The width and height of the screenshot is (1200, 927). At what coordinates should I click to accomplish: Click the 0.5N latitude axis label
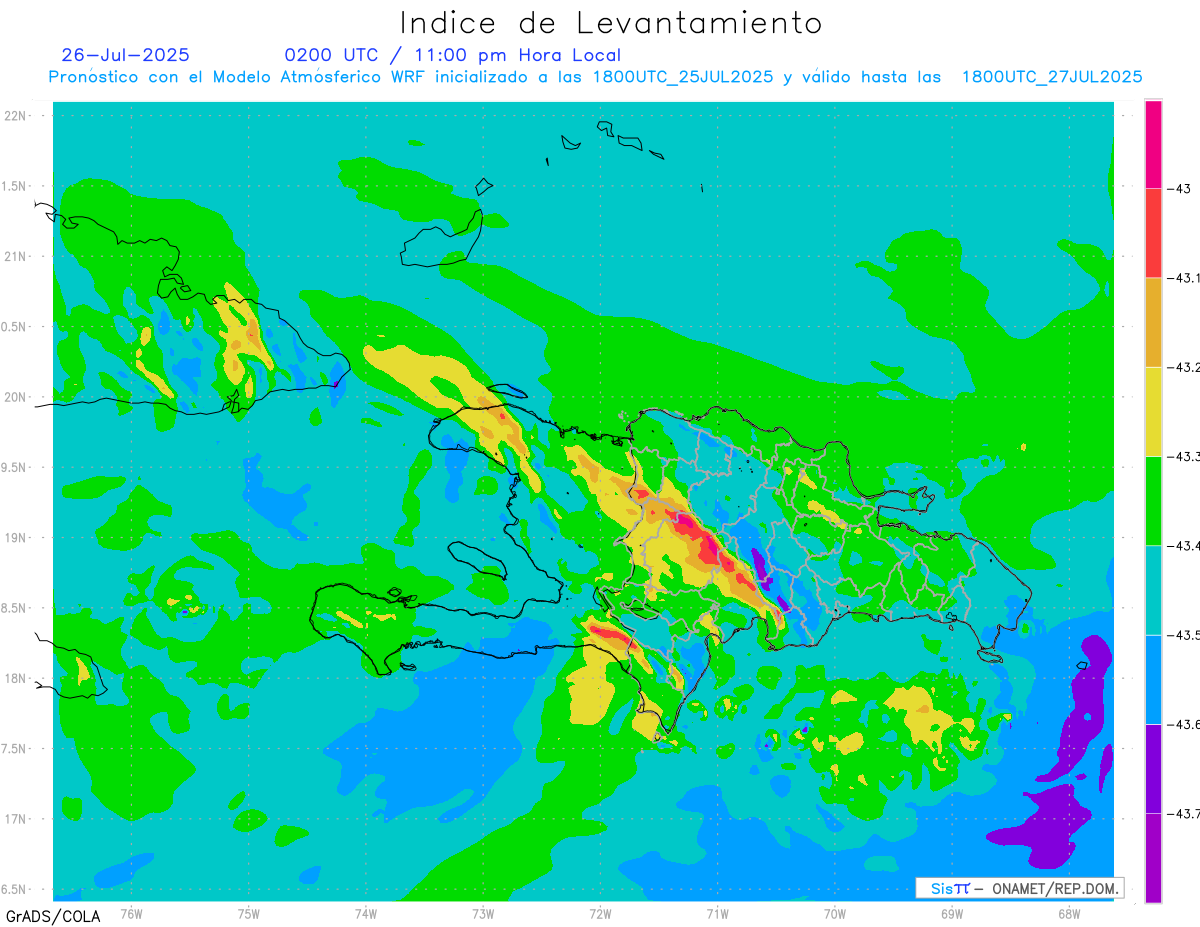click(x=15, y=326)
